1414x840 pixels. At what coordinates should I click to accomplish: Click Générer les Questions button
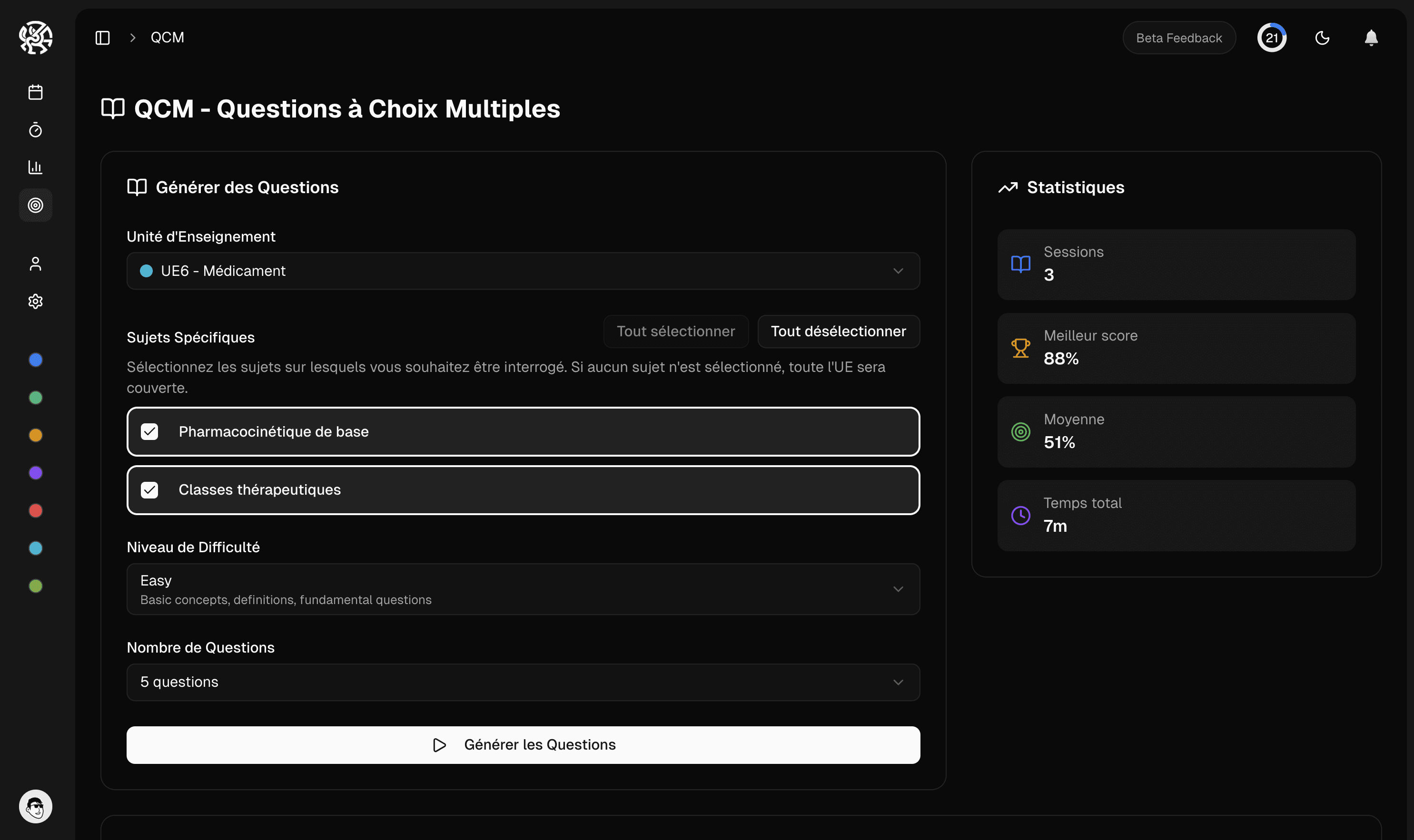pos(523,745)
